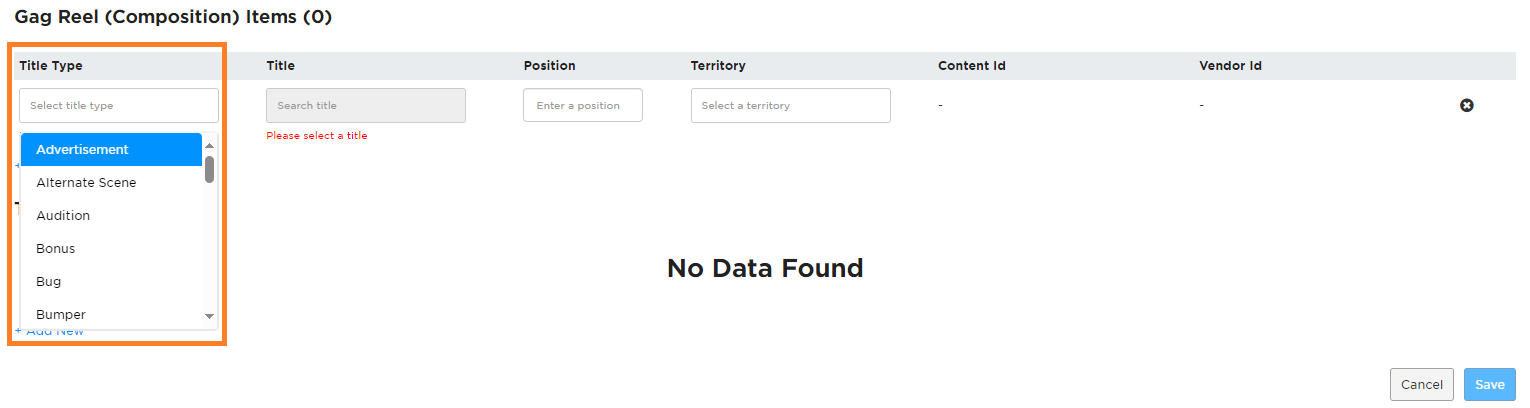Screen dimensions: 1530x408
Task: Click the Territory column header
Action: 718,66
